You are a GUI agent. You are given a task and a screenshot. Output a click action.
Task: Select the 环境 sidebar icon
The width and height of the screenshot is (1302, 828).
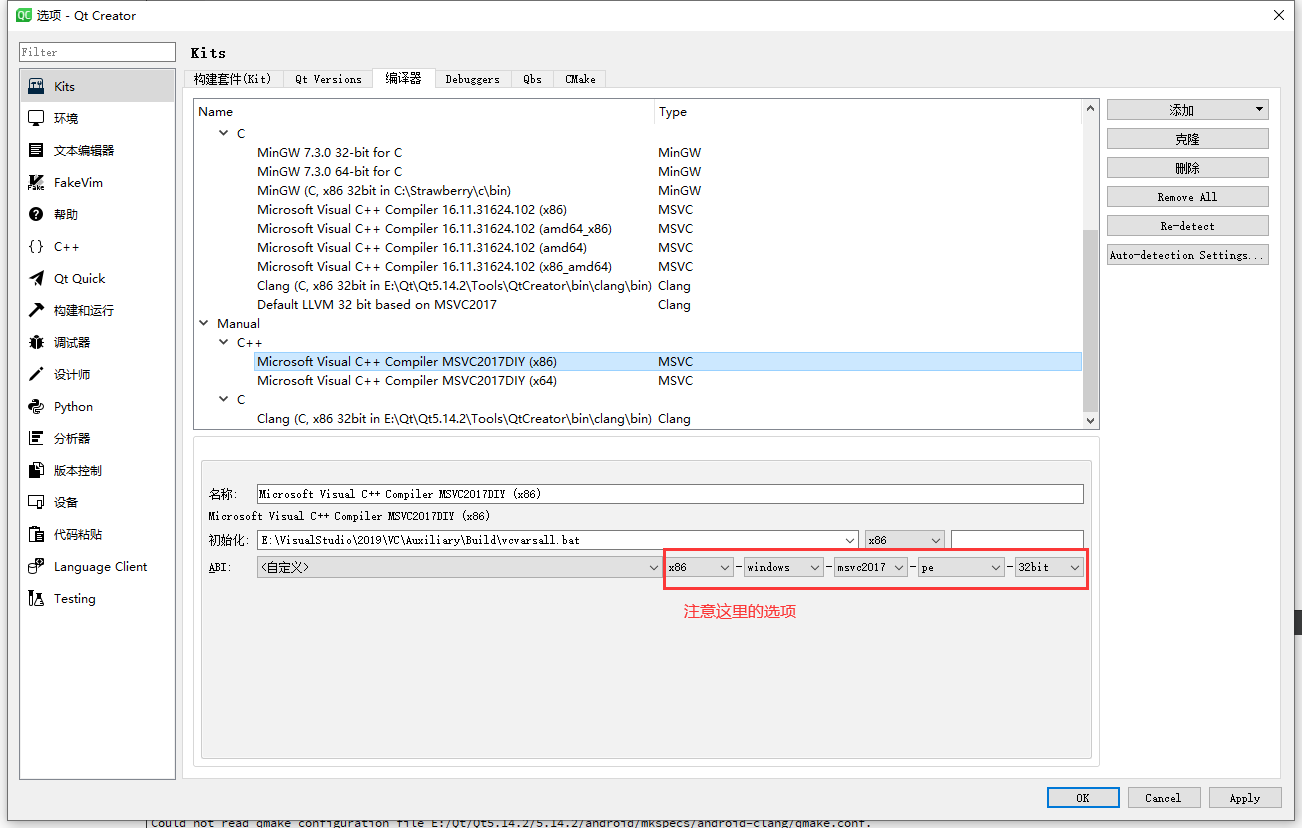[36, 118]
